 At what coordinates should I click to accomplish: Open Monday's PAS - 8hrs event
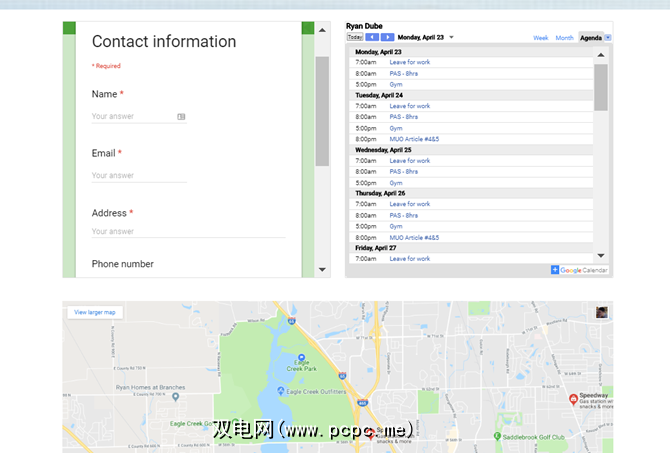point(403,74)
